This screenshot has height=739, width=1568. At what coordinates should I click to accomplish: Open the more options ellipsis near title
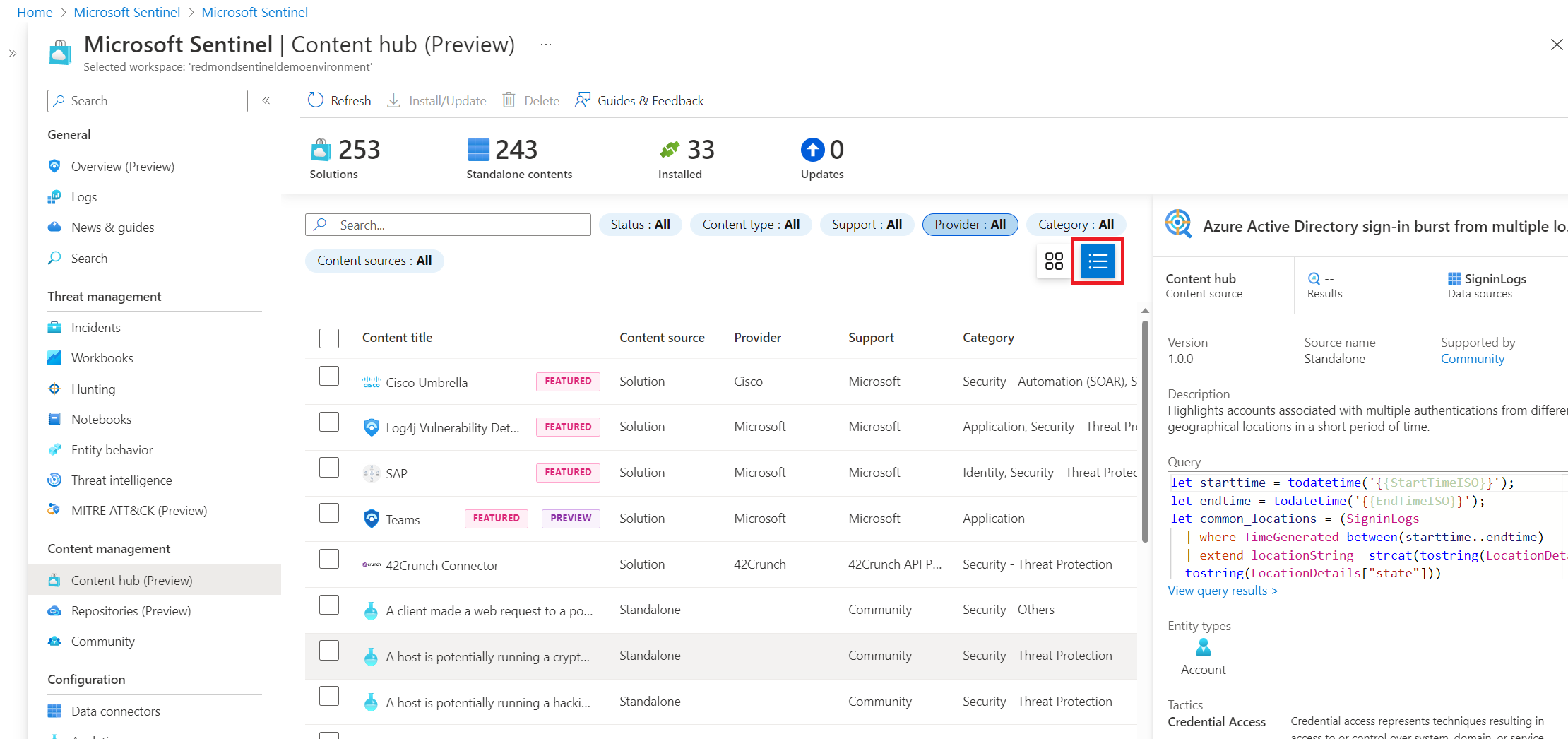tap(546, 45)
